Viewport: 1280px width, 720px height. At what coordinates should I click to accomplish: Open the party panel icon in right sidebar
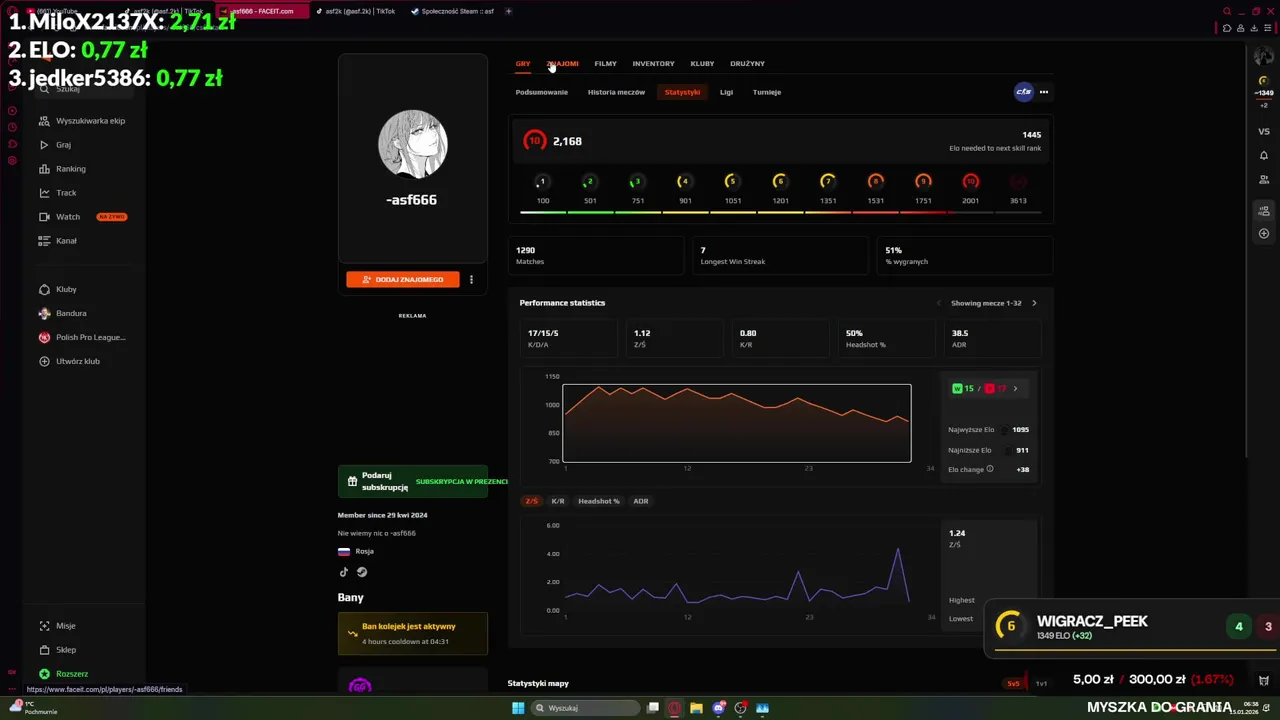[1264, 211]
